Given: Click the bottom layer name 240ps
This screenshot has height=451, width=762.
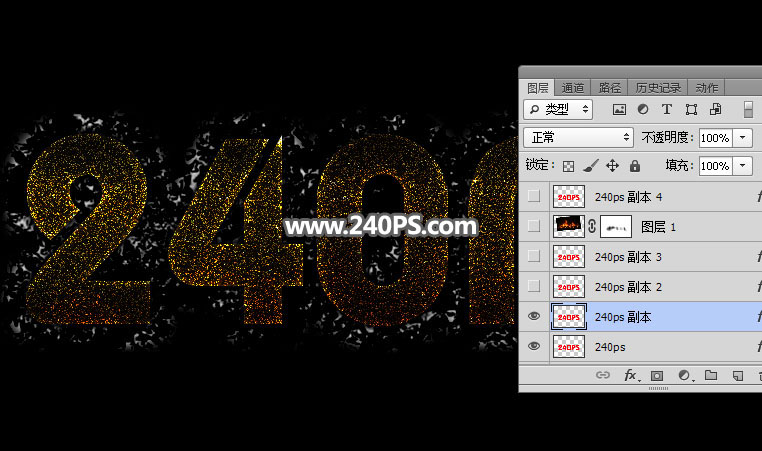Looking at the screenshot, I should coord(610,347).
